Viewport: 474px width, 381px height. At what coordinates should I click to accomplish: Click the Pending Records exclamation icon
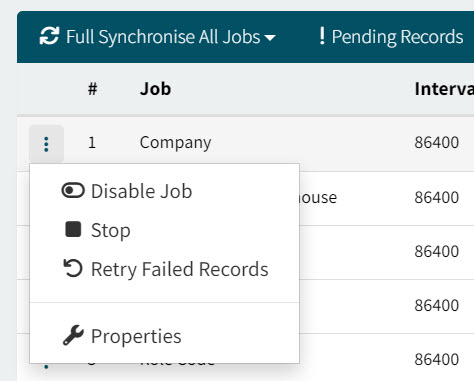pyautogui.click(x=322, y=36)
